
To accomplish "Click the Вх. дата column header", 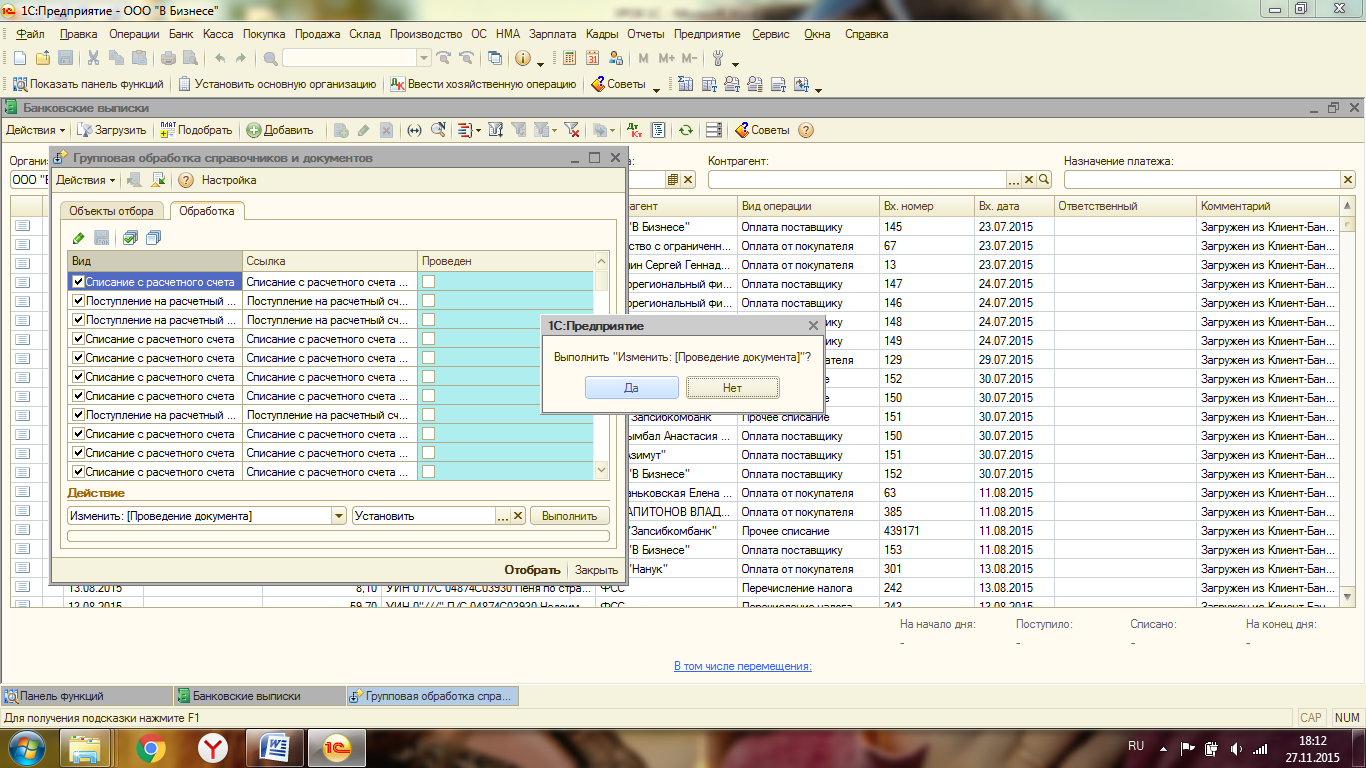I will tap(1014, 206).
